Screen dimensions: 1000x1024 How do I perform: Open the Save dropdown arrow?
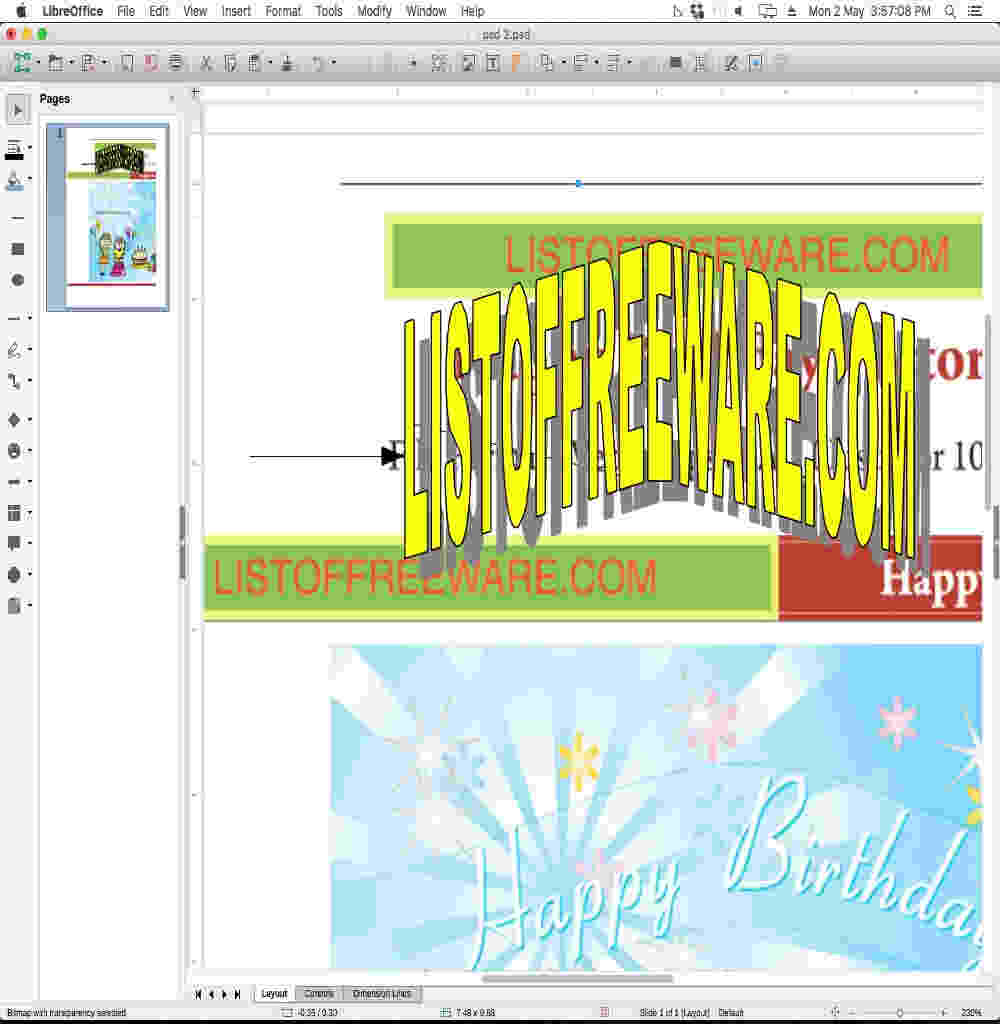point(104,63)
